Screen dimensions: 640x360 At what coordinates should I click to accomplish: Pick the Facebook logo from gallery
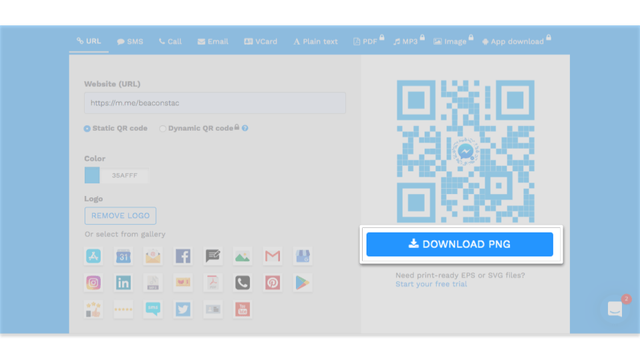tap(183, 256)
